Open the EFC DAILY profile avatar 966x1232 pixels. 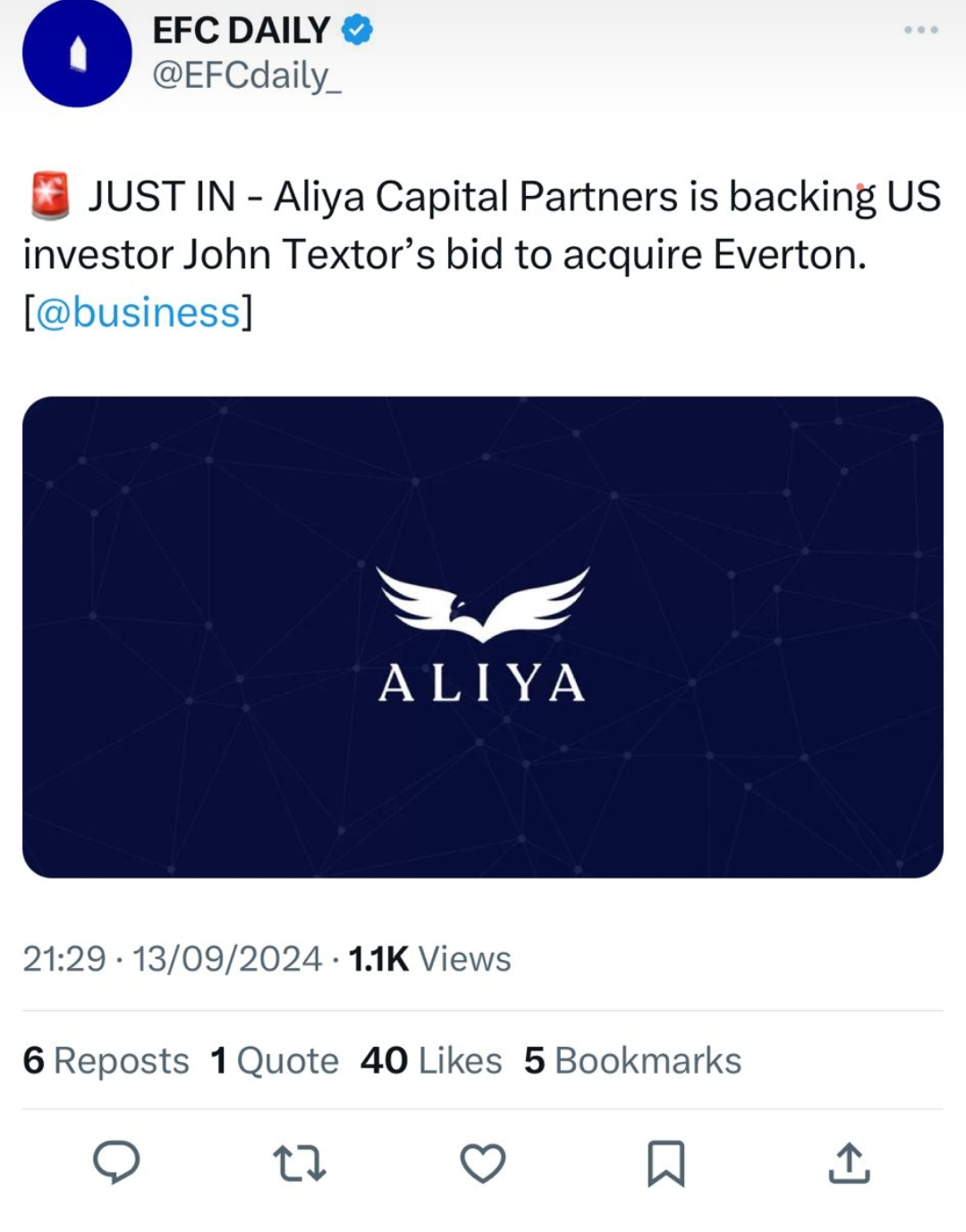tap(77, 55)
